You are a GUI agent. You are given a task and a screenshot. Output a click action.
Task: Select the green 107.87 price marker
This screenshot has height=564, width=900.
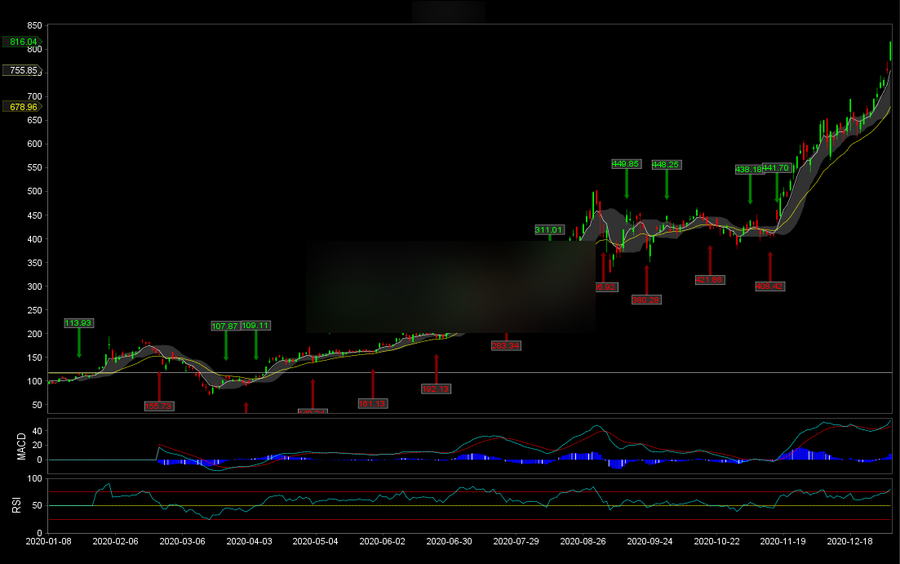(x=226, y=325)
